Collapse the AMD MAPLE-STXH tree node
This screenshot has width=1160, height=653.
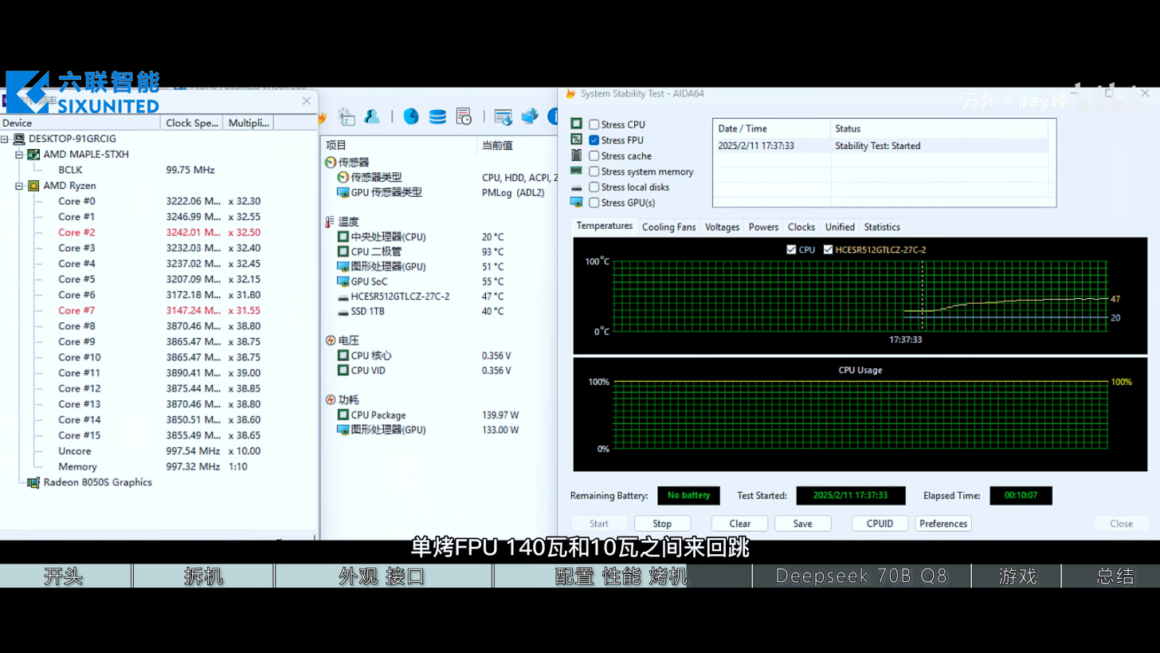[19, 155]
